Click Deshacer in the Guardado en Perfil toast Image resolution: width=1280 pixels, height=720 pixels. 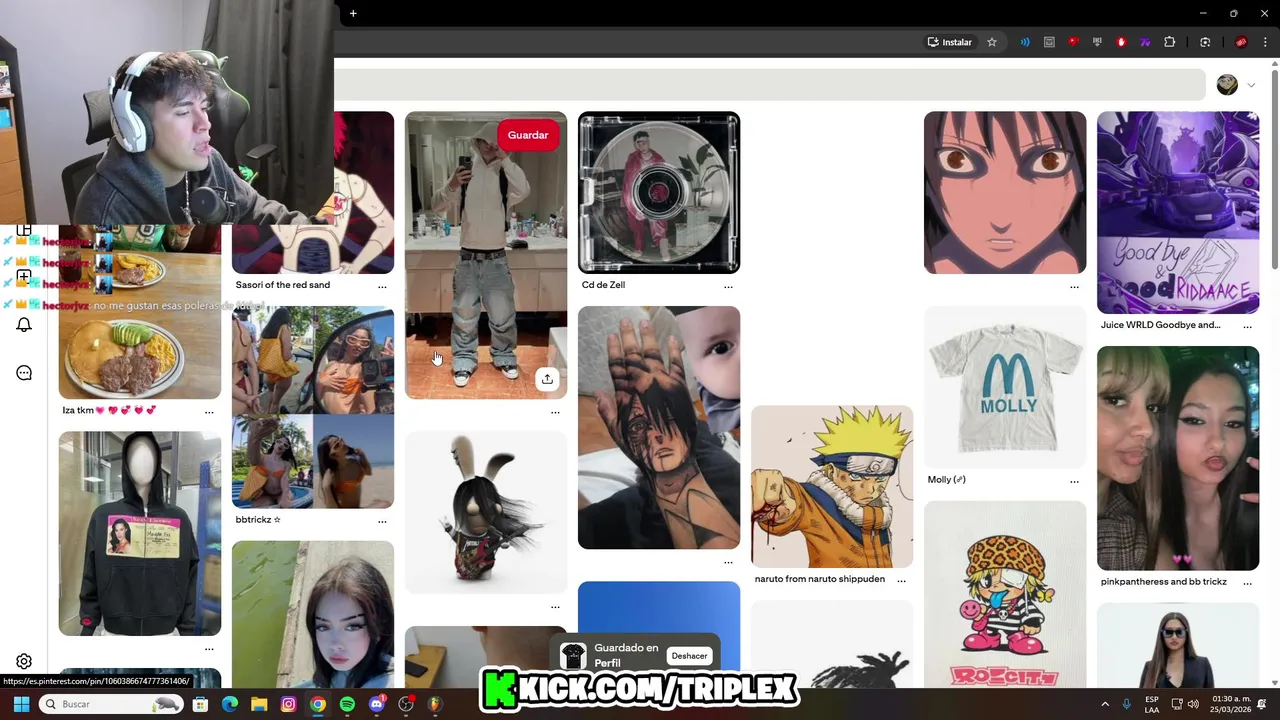pos(689,656)
